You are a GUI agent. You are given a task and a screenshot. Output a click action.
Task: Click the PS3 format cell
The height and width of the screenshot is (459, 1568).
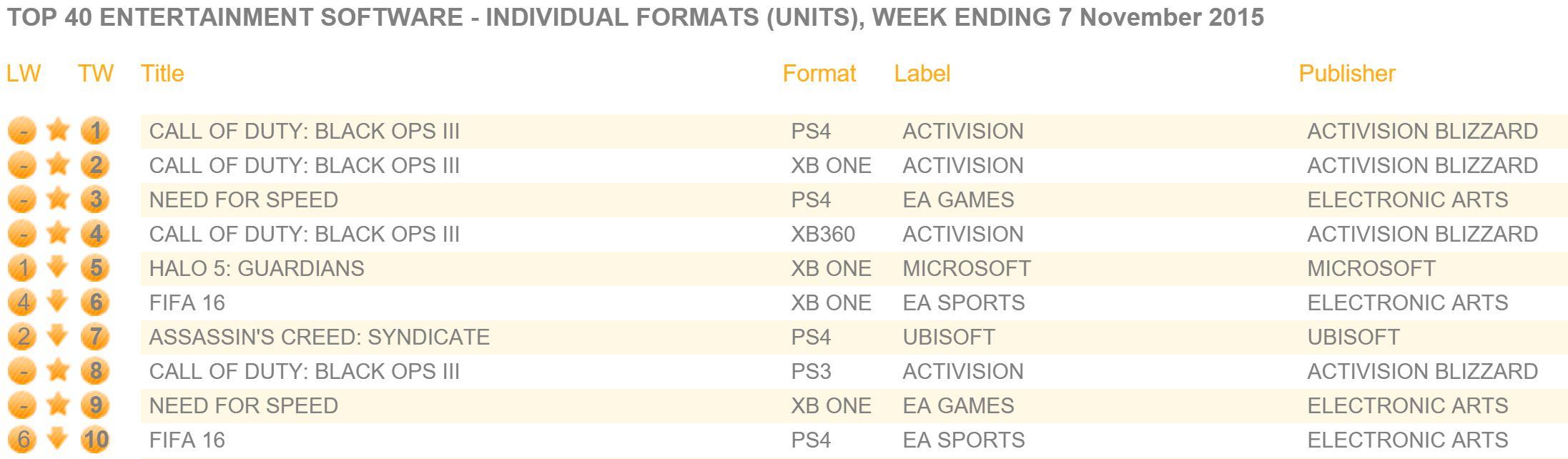click(811, 371)
